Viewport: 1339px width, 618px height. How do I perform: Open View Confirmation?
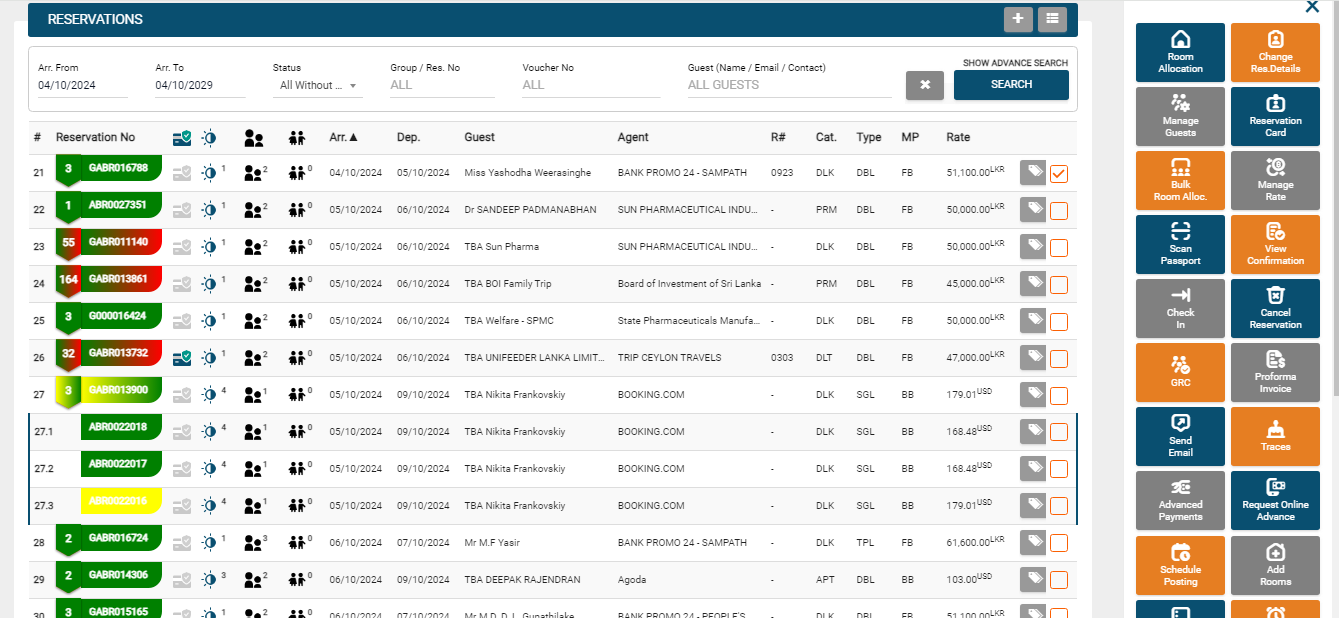point(1275,245)
